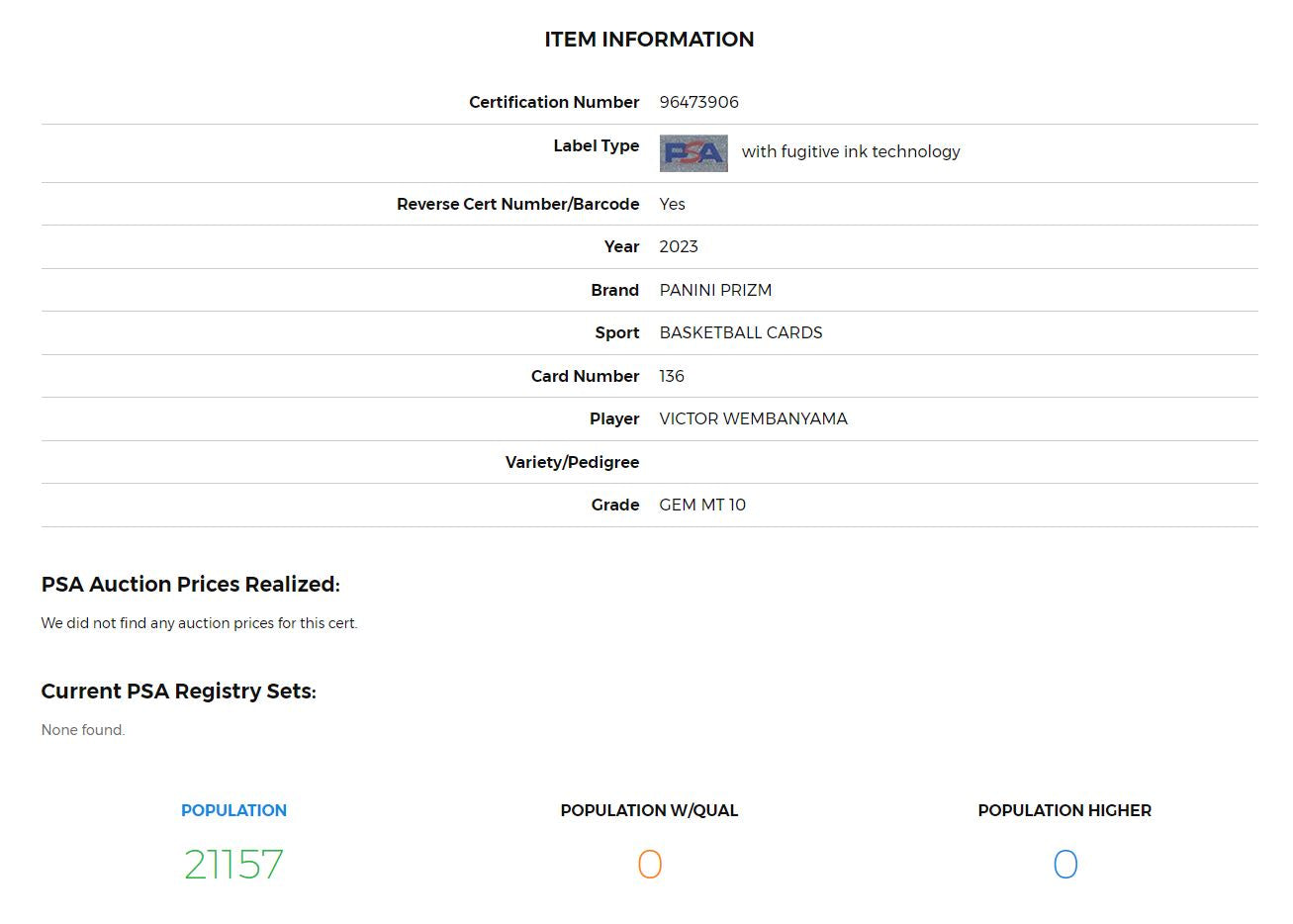Click the POPULATION HIGHER label
This screenshot has width=1293, height=924.
tap(1064, 810)
